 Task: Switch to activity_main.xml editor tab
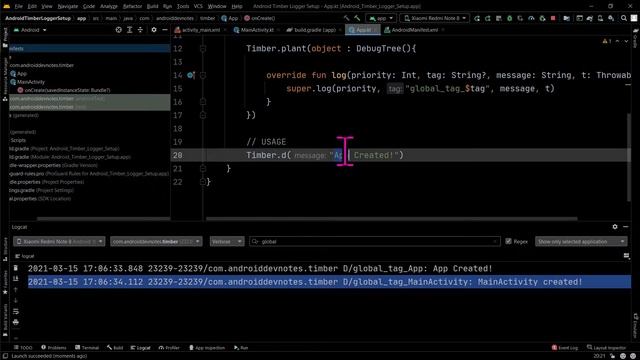(200, 30)
